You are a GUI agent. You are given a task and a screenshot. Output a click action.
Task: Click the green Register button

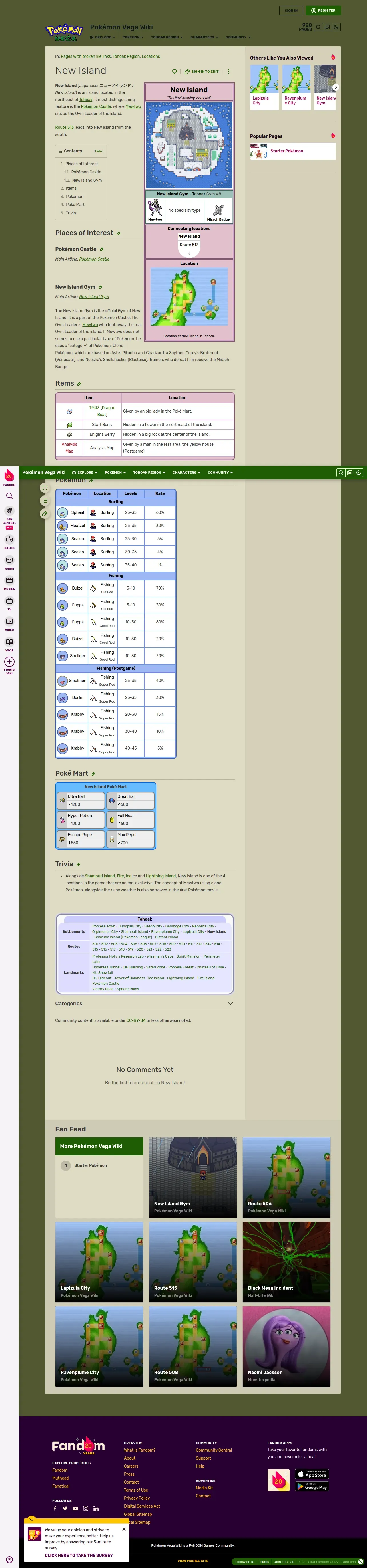click(x=323, y=10)
